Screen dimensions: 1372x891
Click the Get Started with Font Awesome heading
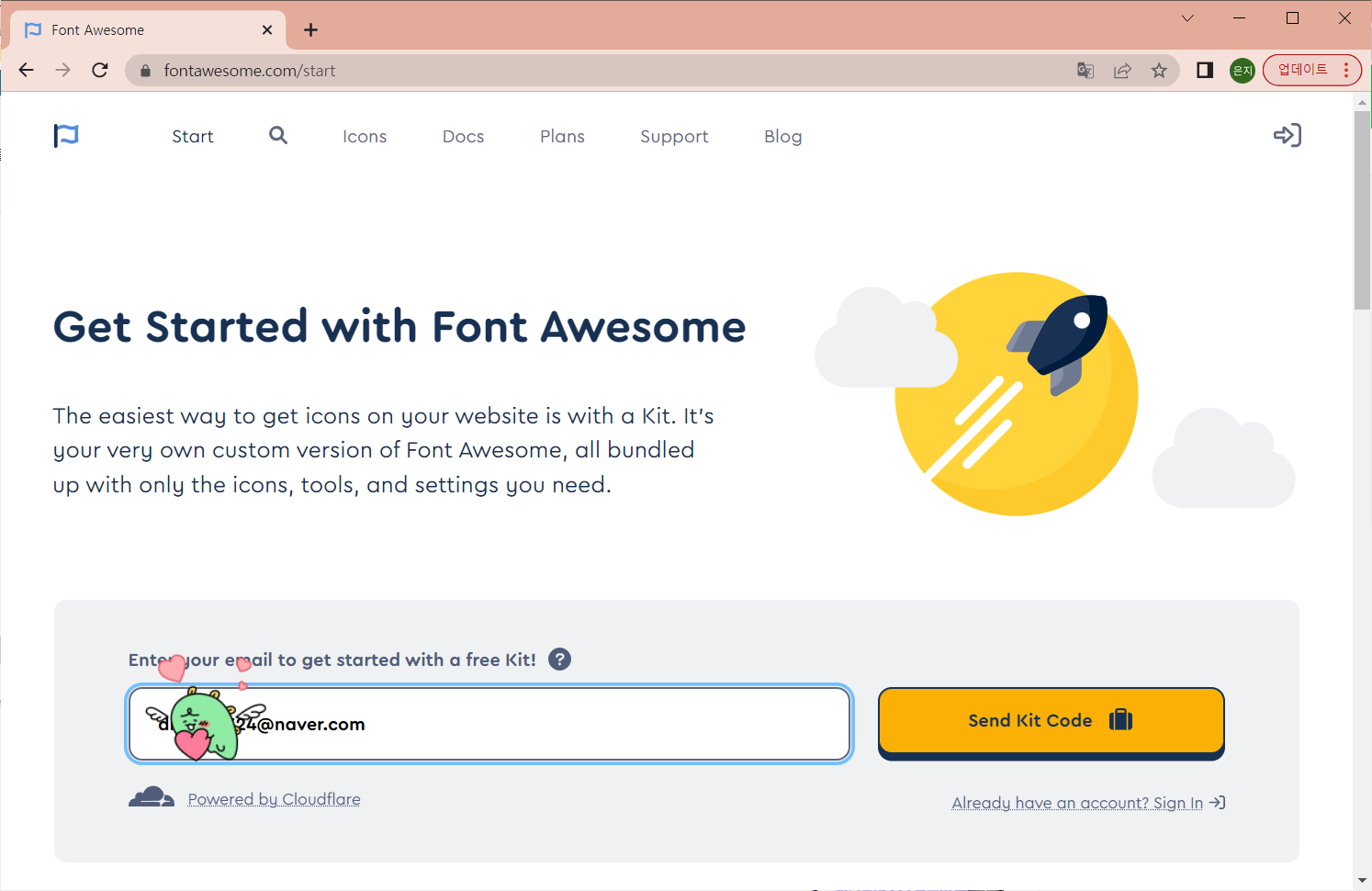pos(399,327)
